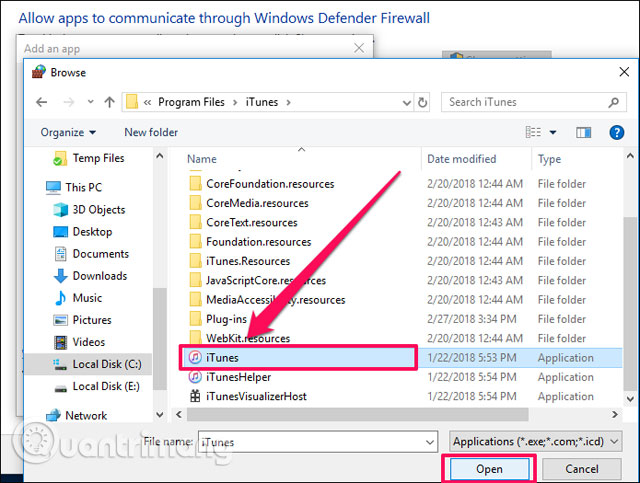The image size is (640, 483).
Task: Toggle the preview pane
Action: pyautogui.click(x=583, y=132)
